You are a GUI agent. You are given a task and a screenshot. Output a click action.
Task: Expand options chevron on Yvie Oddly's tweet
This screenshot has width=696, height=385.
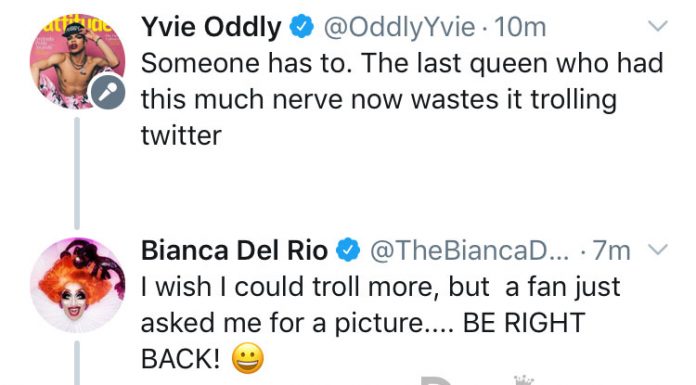[657, 26]
